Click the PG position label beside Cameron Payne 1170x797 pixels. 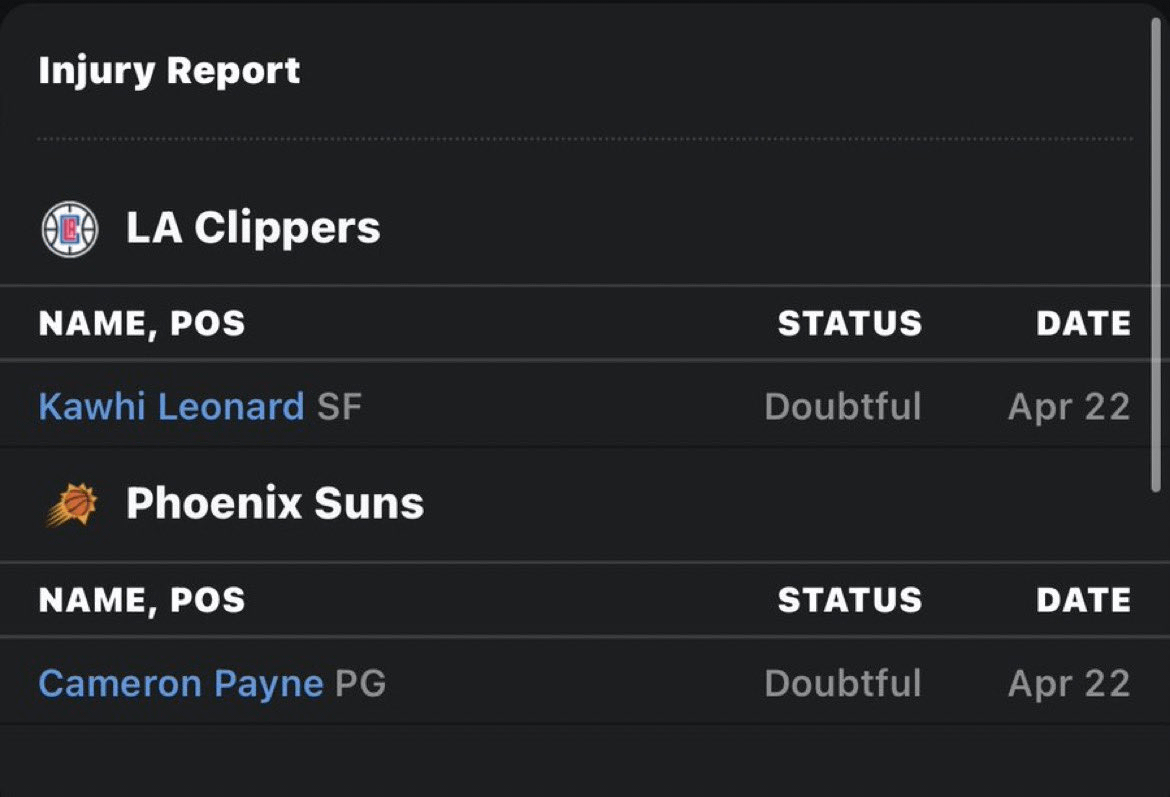[x=360, y=684]
